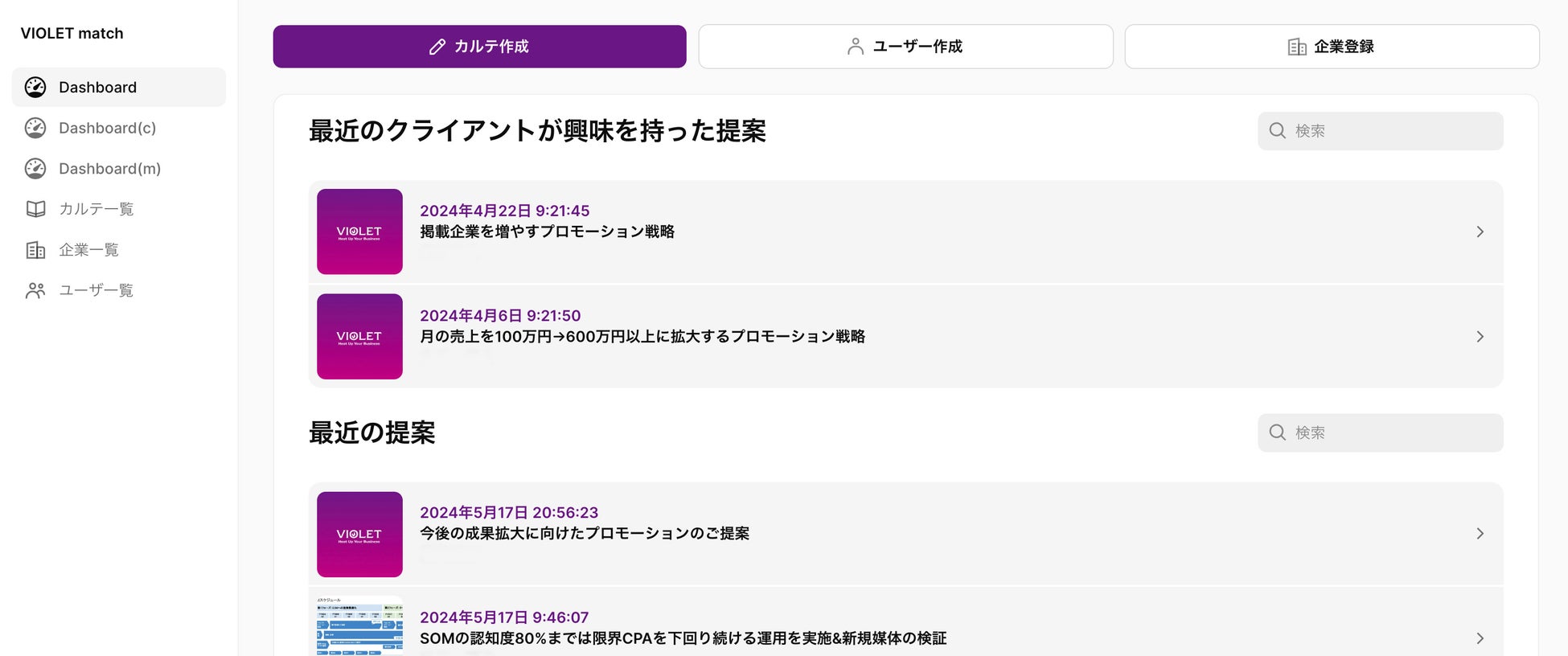Open 今後の成果拡大に向けたプロモーションのご提案 title
The image size is (1568, 656).
click(585, 533)
